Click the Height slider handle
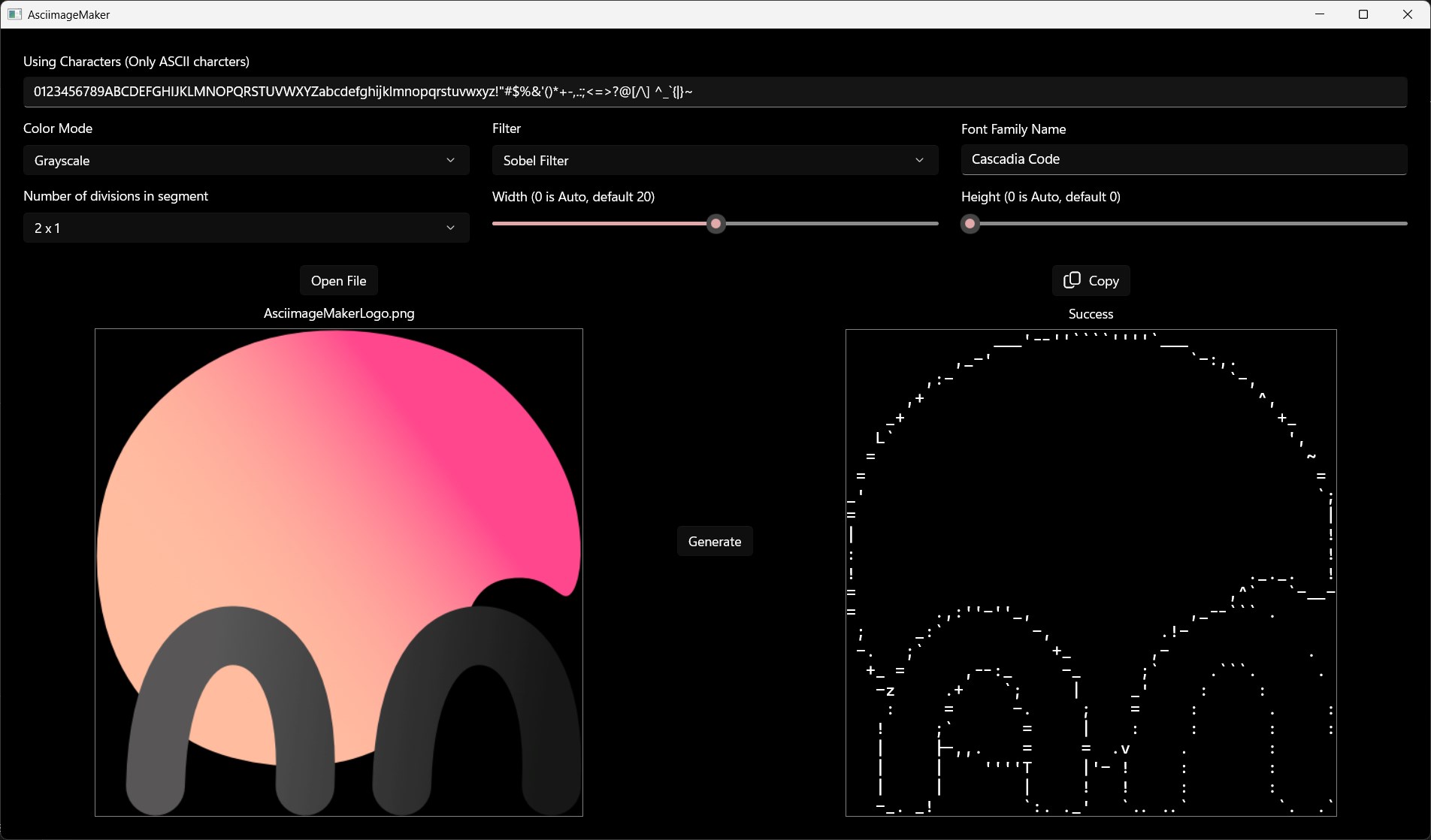Viewport: 1431px width, 840px height. [x=970, y=224]
